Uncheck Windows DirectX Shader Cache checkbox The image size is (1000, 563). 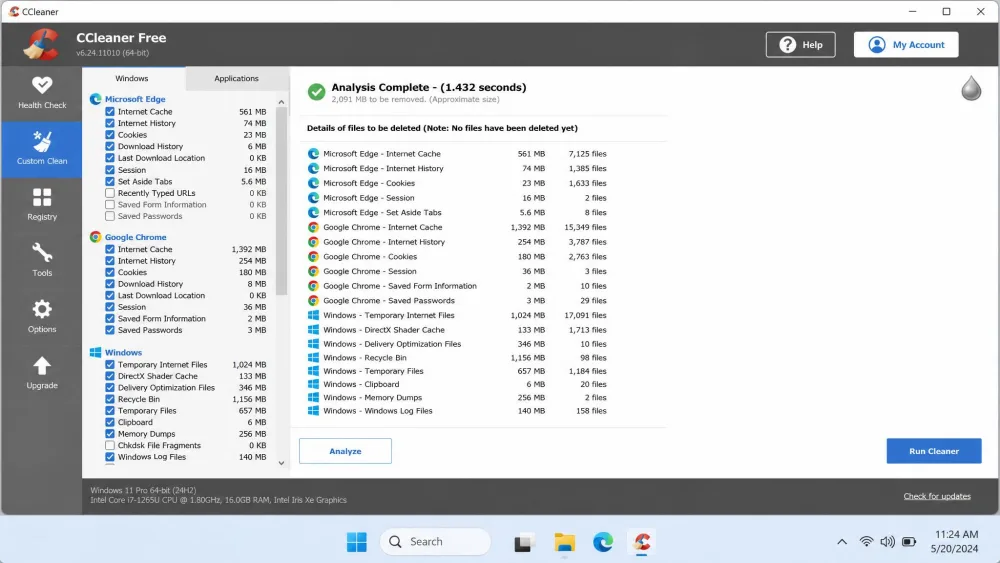110,376
